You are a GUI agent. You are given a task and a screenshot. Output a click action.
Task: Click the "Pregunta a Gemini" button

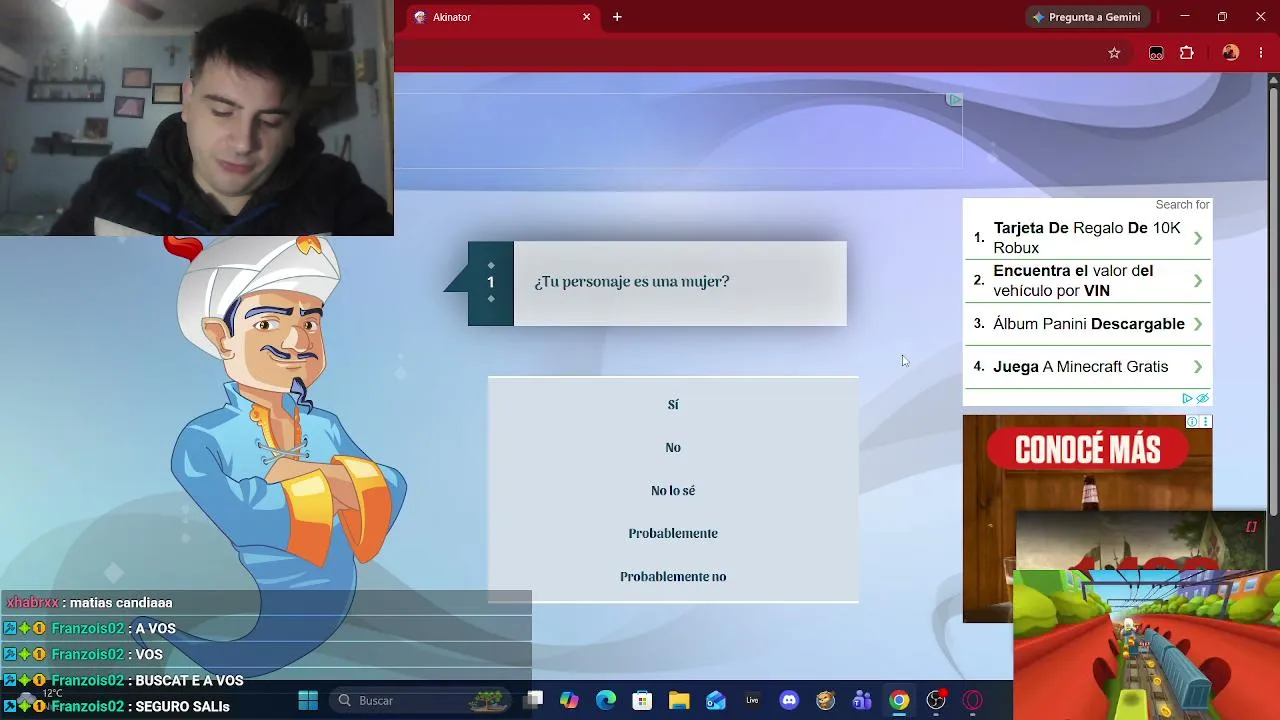[1087, 17]
